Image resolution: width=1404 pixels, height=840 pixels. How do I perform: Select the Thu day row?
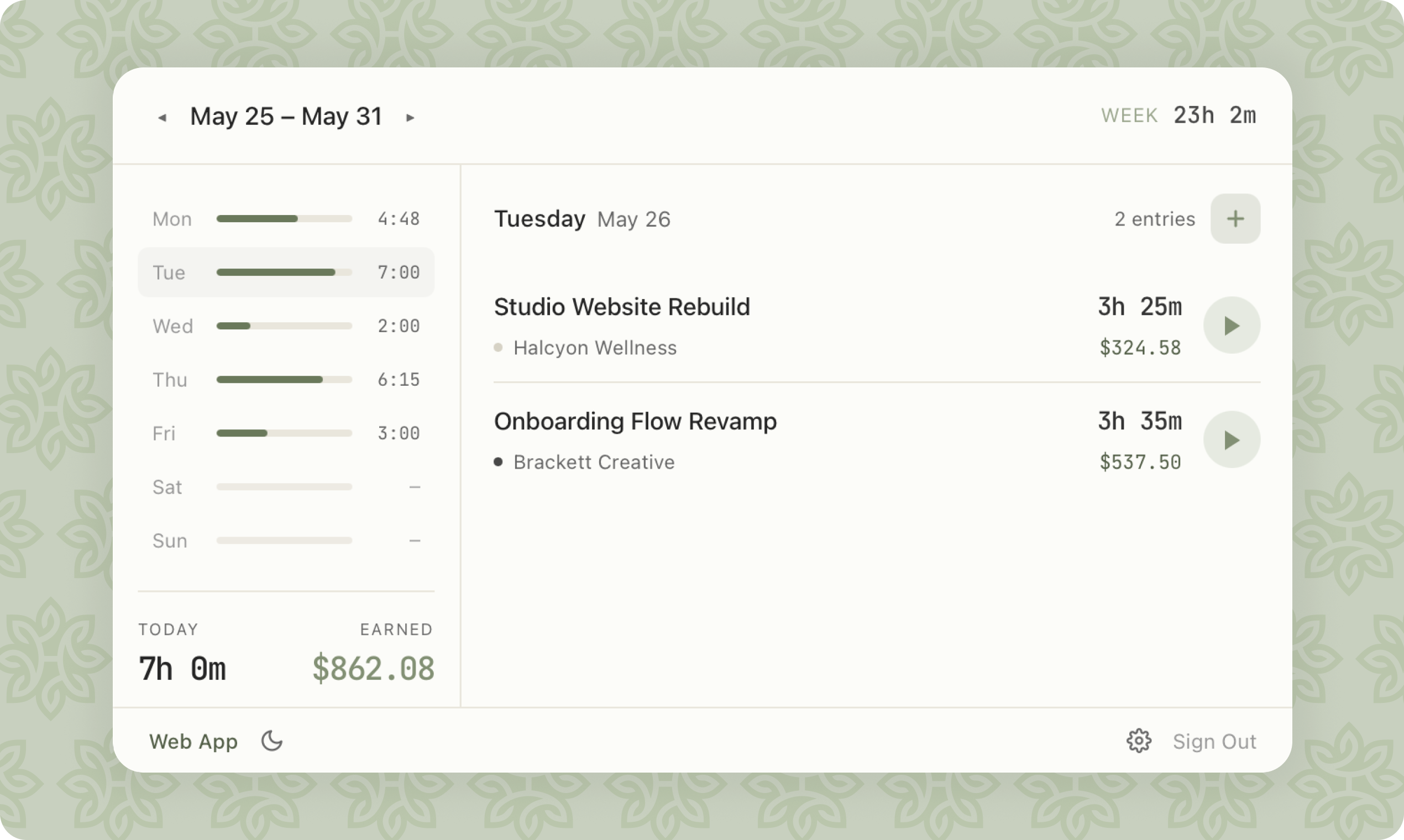pos(286,380)
